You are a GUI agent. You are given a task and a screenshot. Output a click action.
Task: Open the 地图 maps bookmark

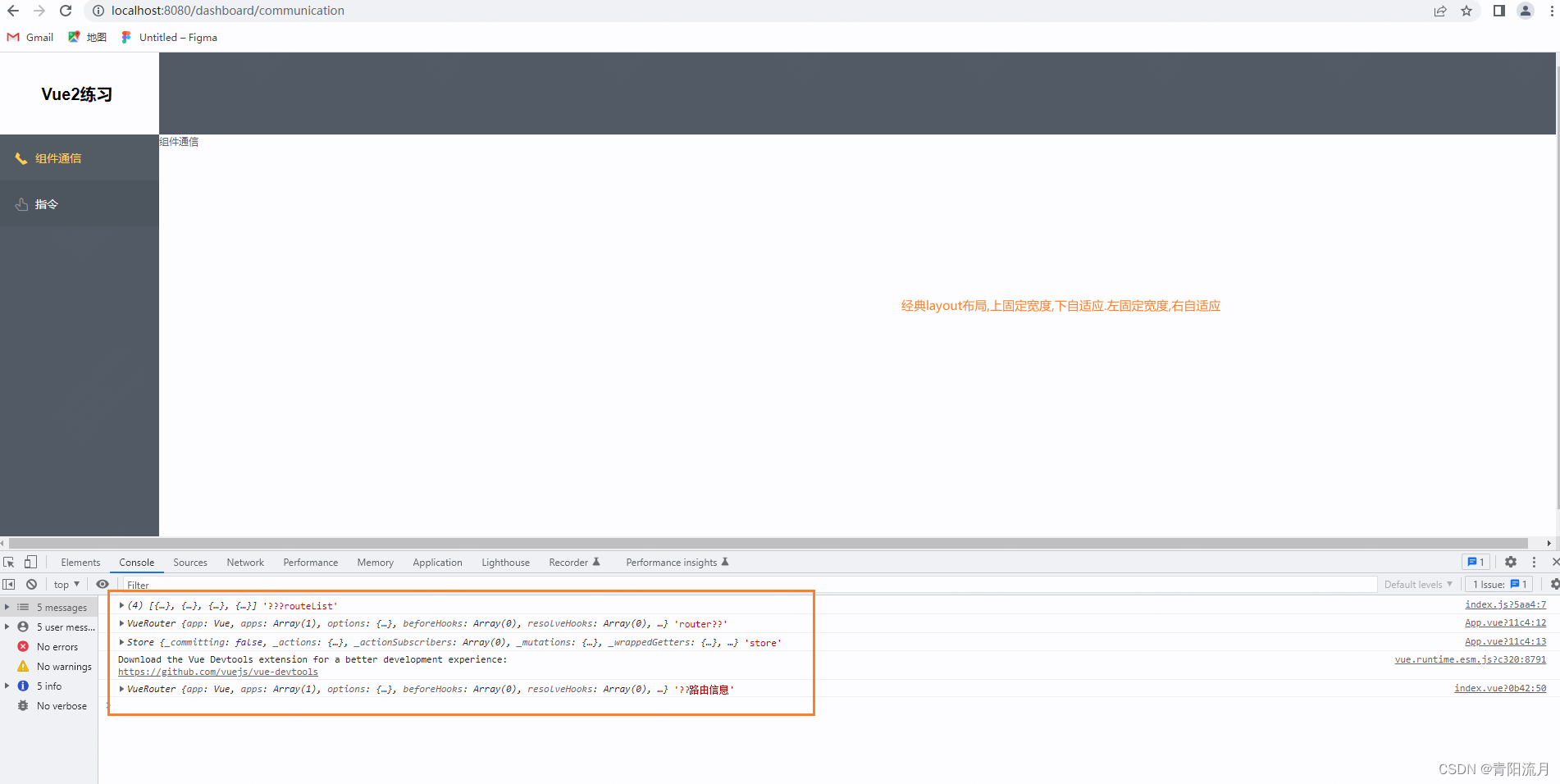tap(87, 37)
